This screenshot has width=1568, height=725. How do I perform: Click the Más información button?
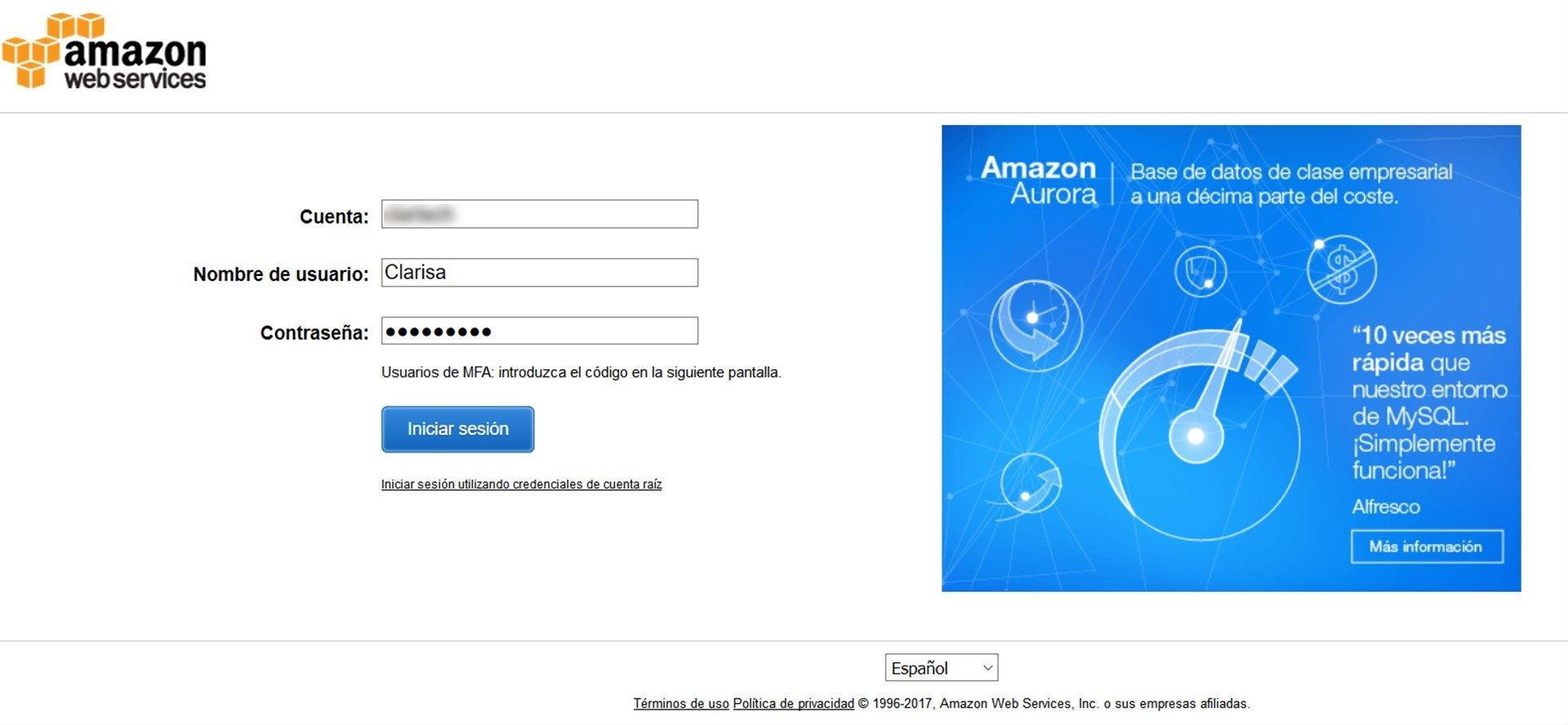(x=1427, y=547)
